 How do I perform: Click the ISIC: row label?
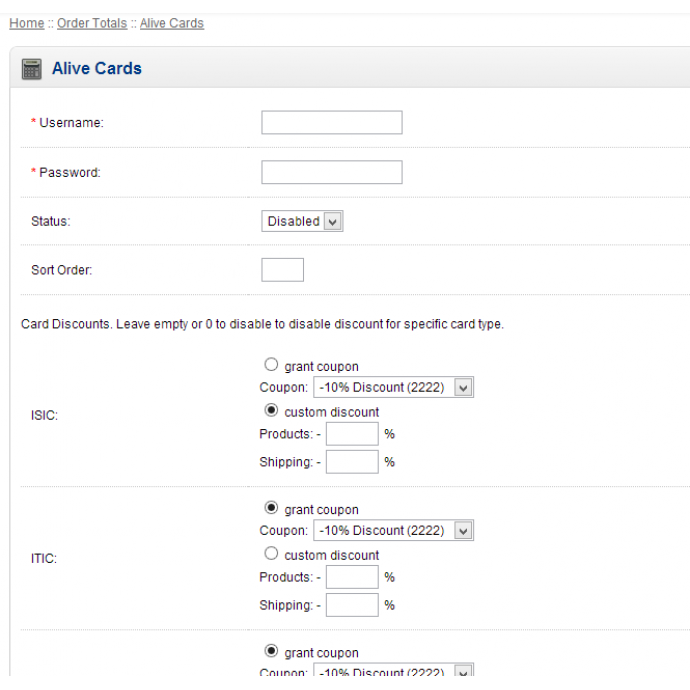click(44, 415)
